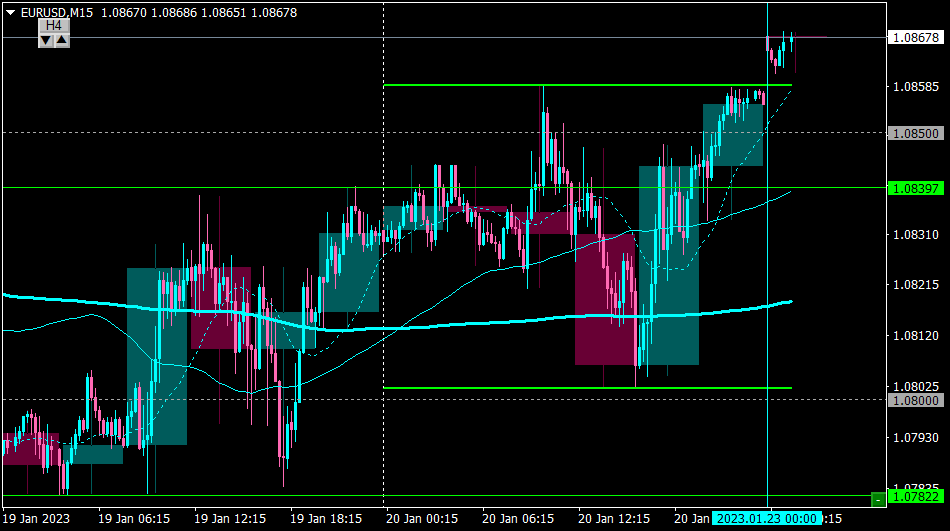Select the green 1.07822 price label
950x531 pixels.
click(x=915, y=497)
